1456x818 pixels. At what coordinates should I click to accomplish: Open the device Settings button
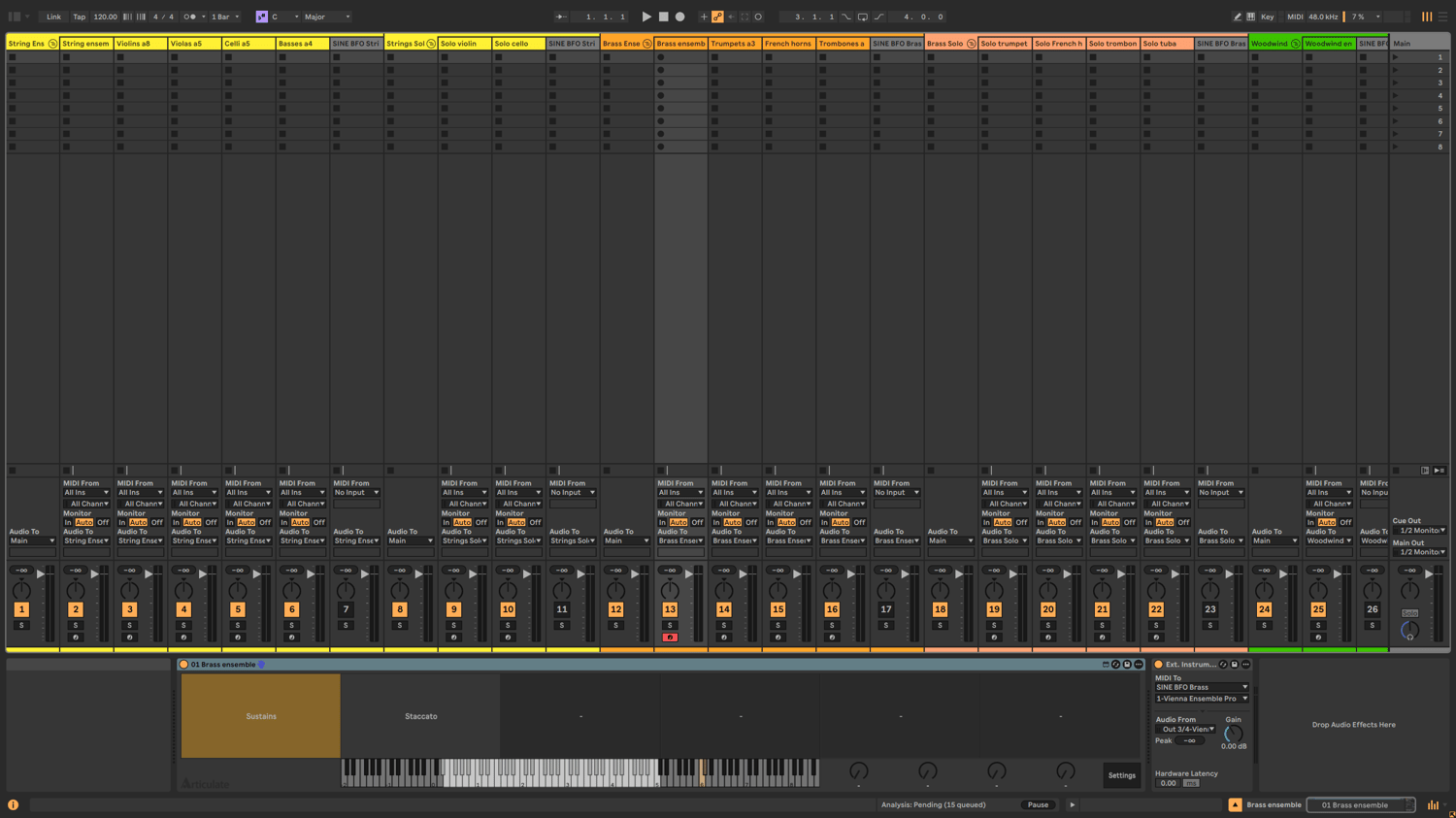[x=1121, y=775]
